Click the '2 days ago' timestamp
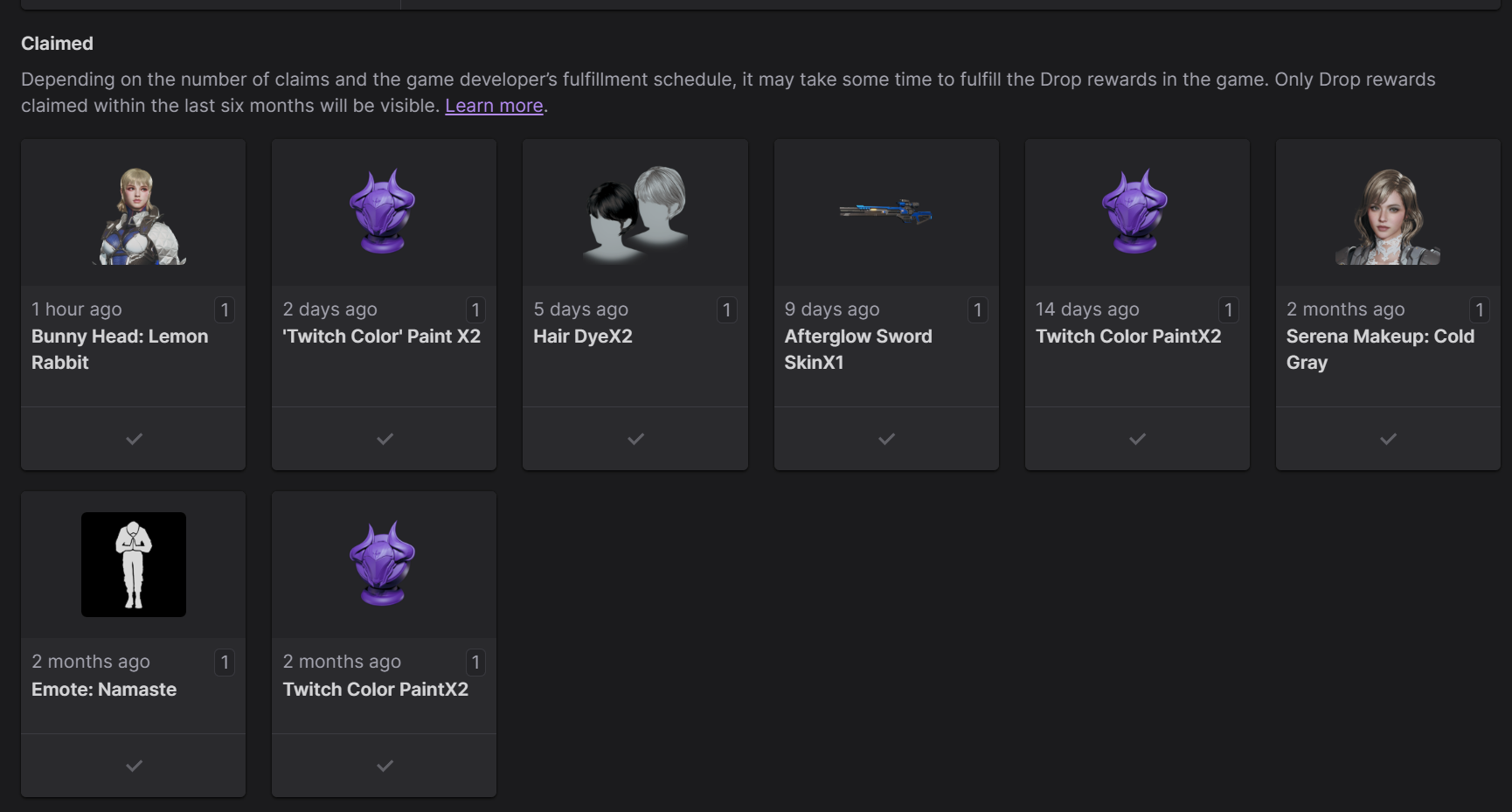The height and width of the screenshot is (812, 1512). tap(329, 309)
